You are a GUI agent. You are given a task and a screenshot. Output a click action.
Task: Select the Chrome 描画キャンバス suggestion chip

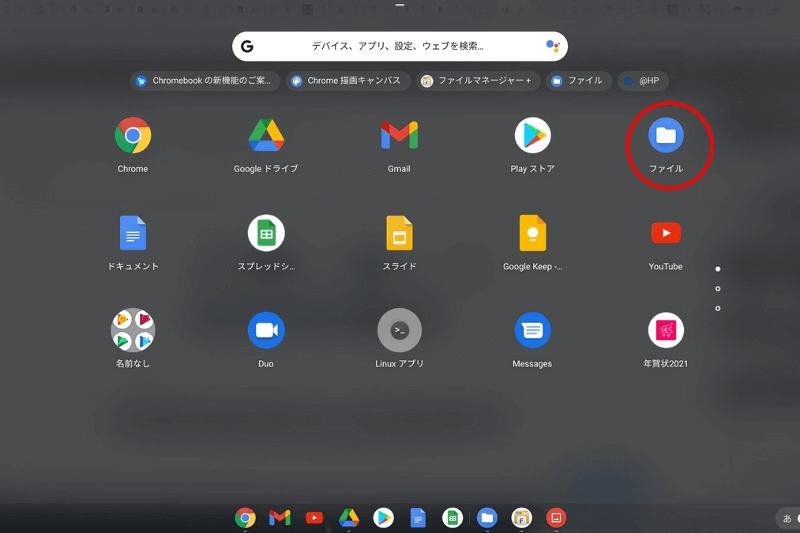346,81
